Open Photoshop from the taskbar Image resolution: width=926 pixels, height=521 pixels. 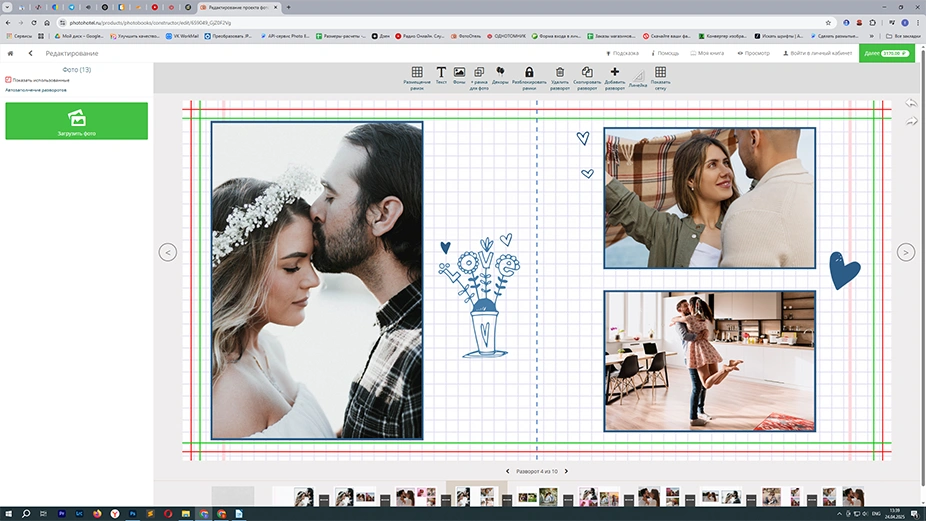132,514
